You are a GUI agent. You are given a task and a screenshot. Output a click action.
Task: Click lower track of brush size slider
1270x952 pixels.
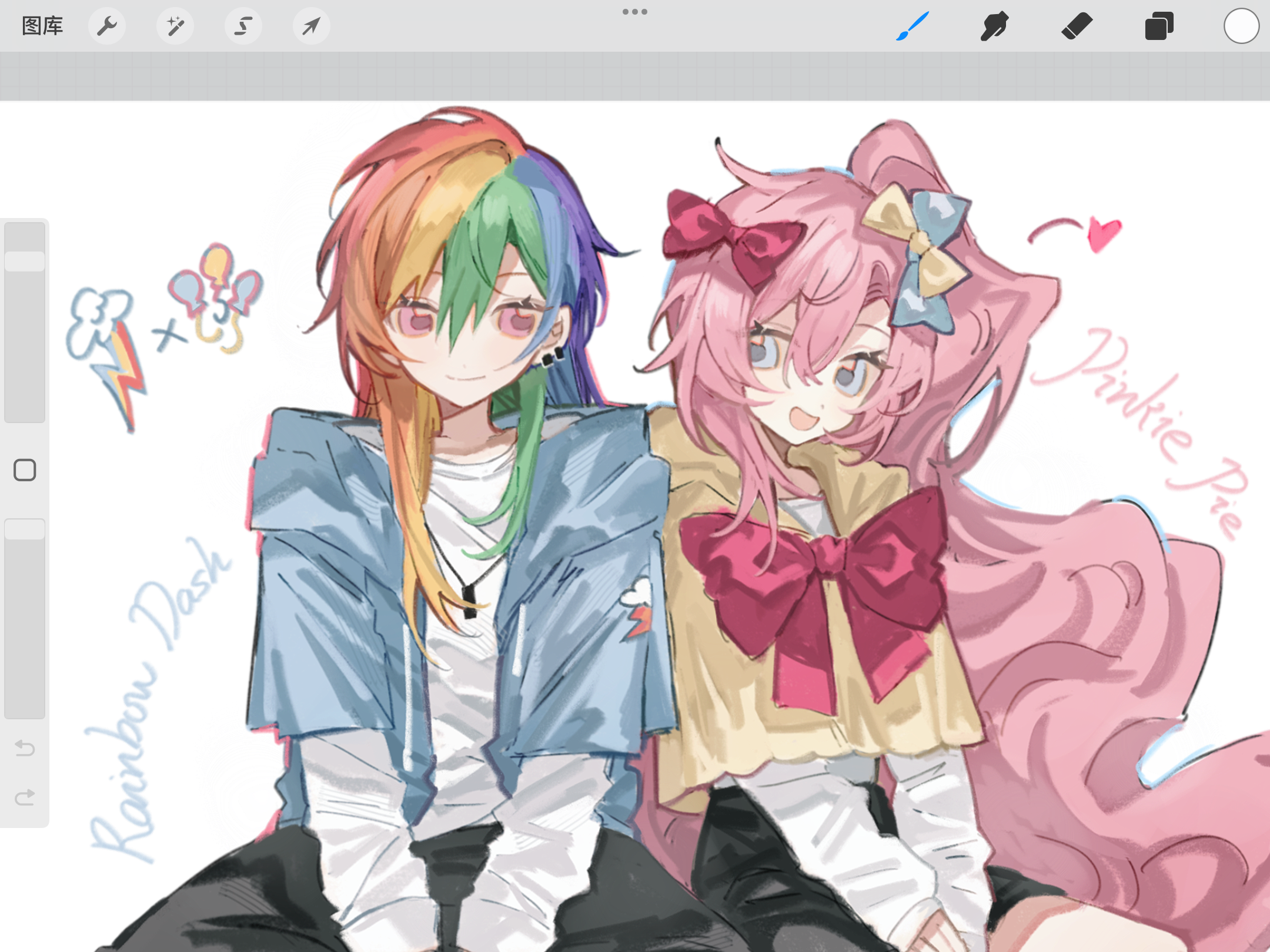25,364
